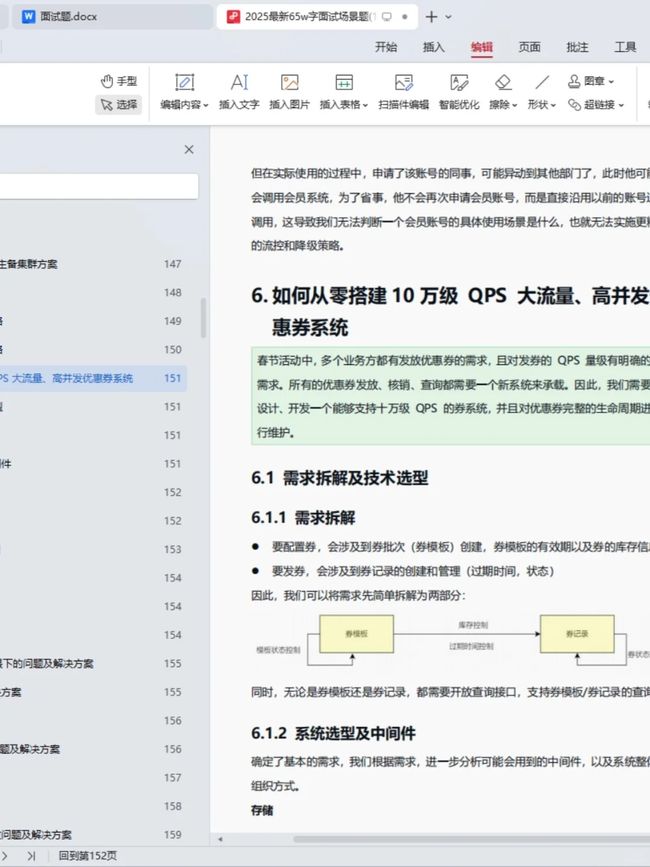650x867 pixels.
Task: Click the 库存控制 label in the diagram
Action: point(473,625)
